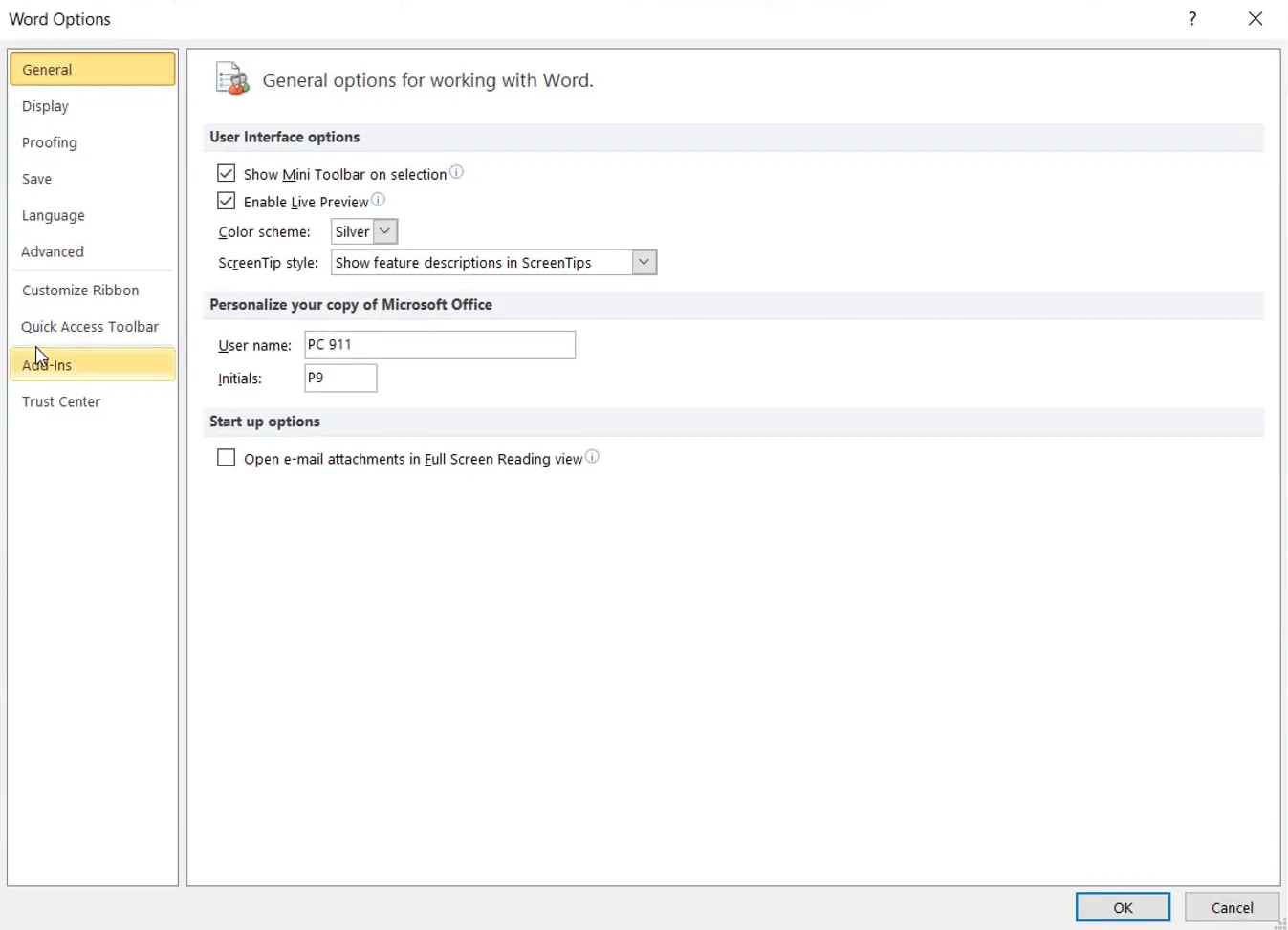Select the General category
The width and height of the screenshot is (1288, 930).
click(93, 69)
